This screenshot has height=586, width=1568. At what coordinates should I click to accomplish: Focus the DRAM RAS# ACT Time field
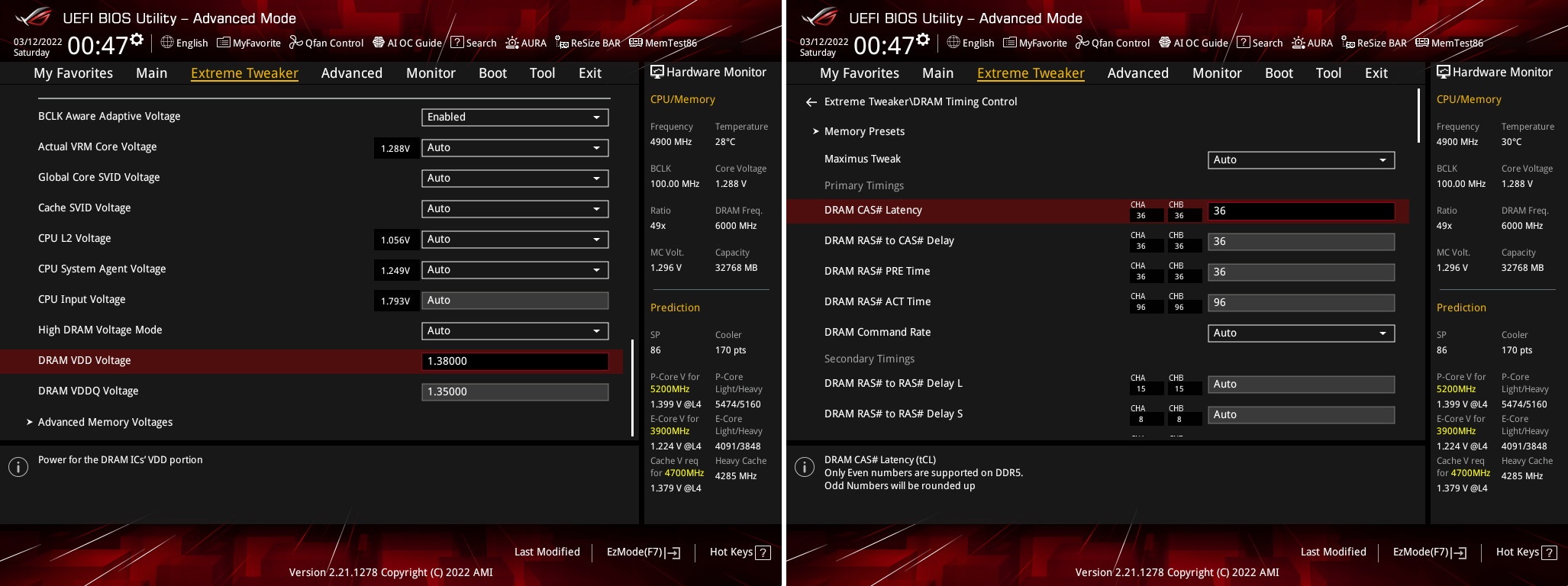pyautogui.click(x=1301, y=302)
